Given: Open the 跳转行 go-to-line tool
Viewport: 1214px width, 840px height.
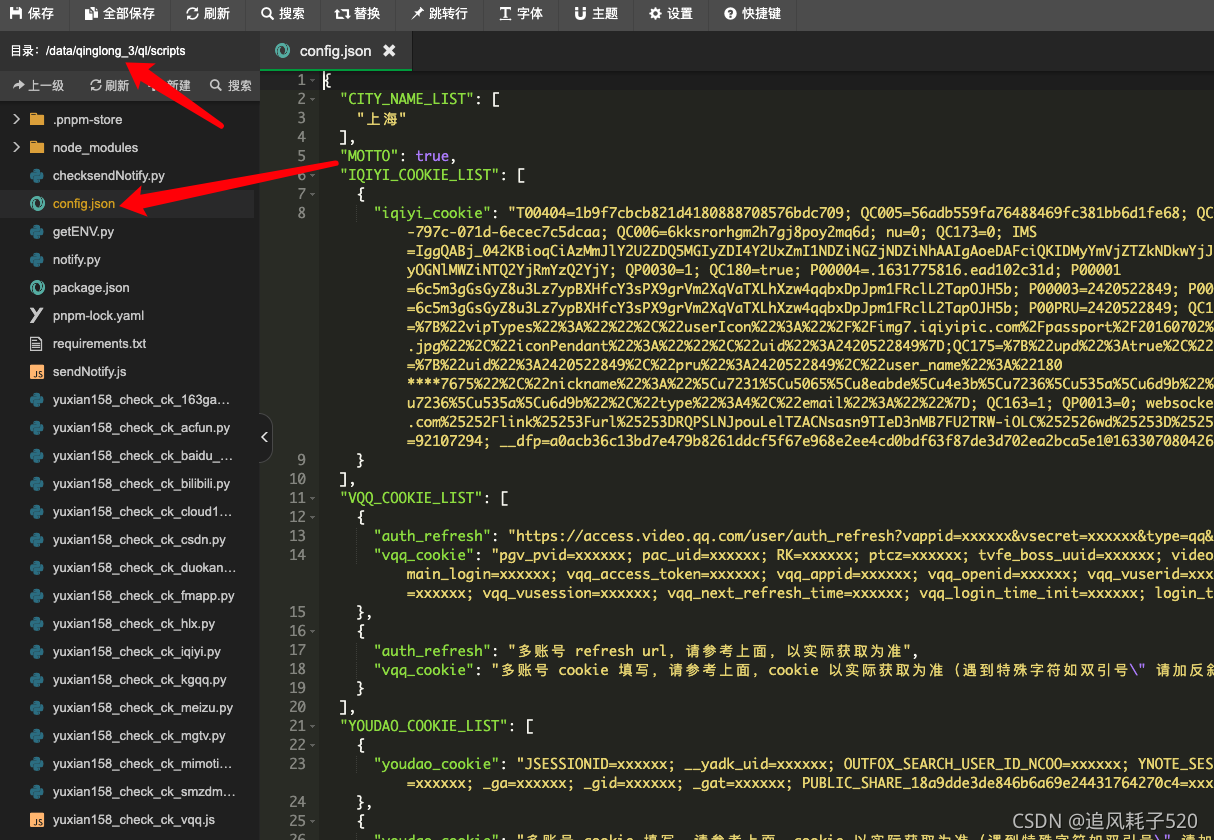Looking at the screenshot, I should pyautogui.click(x=439, y=14).
